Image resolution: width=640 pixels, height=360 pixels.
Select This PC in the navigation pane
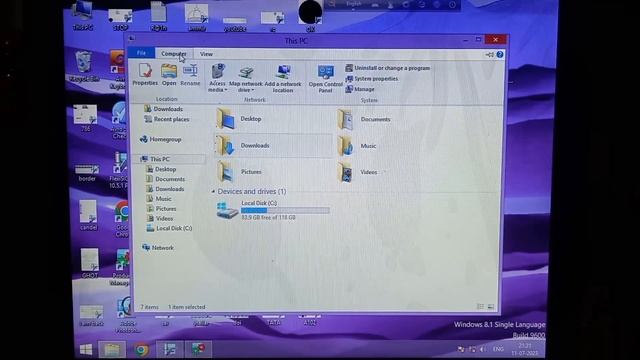click(155, 159)
